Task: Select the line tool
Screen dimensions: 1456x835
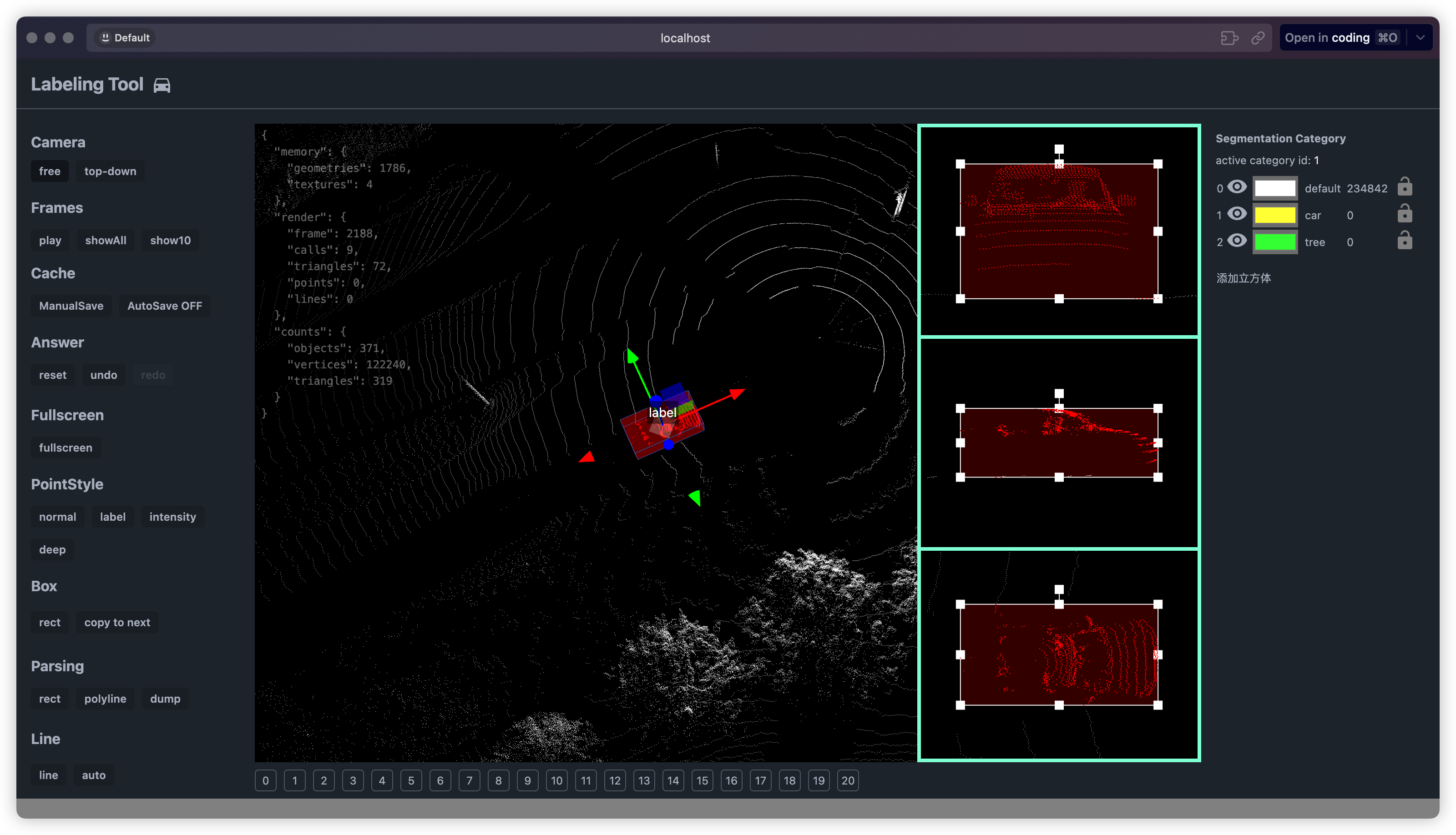Action: 48,775
